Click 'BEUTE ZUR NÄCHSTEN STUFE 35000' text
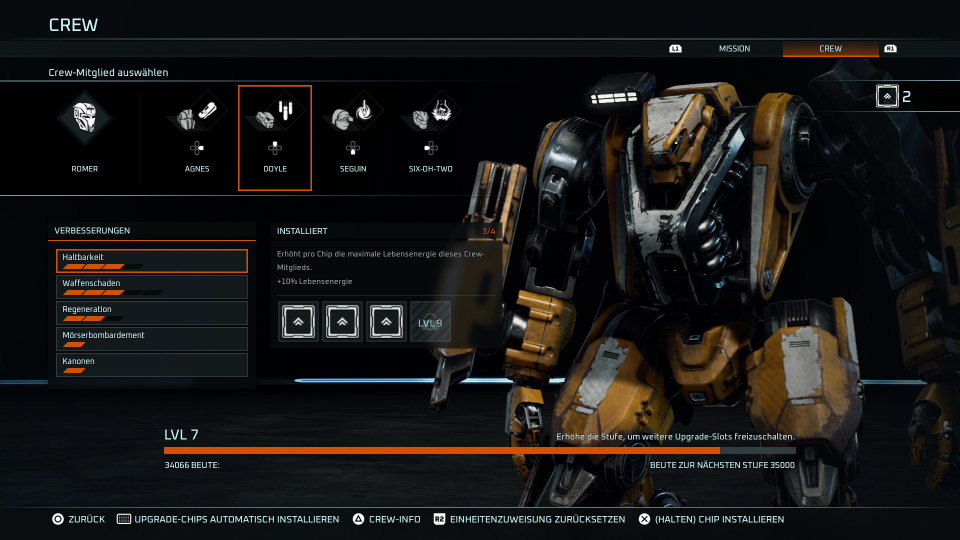 [722, 465]
